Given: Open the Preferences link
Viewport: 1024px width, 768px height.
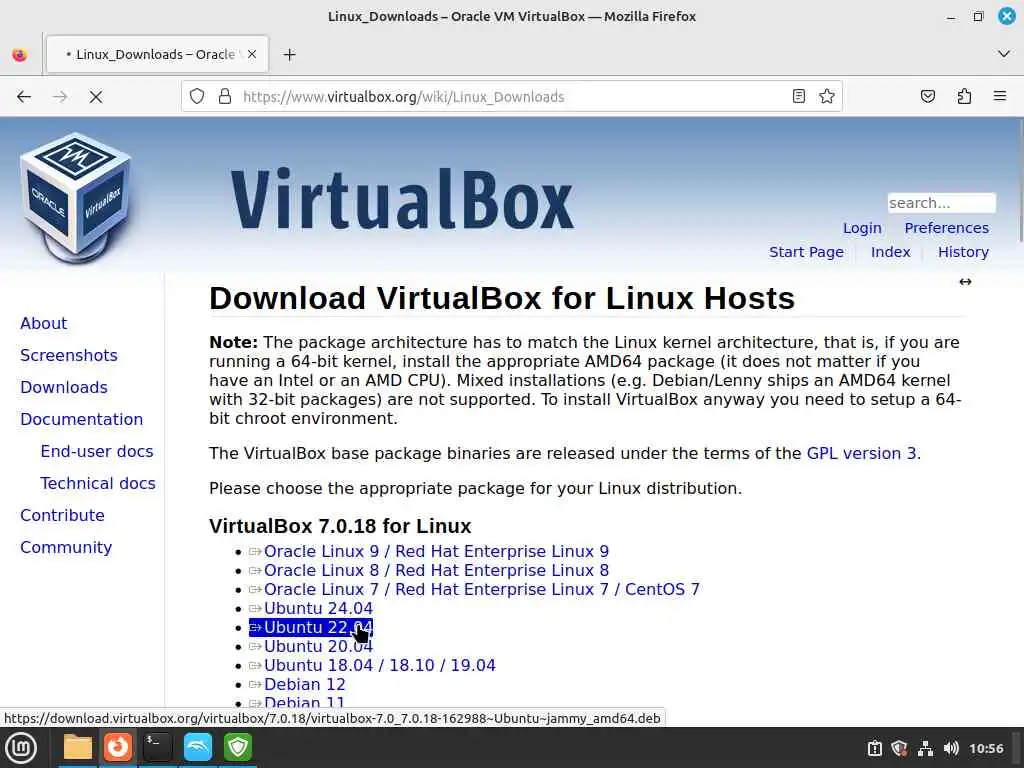Looking at the screenshot, I should 946,228.
